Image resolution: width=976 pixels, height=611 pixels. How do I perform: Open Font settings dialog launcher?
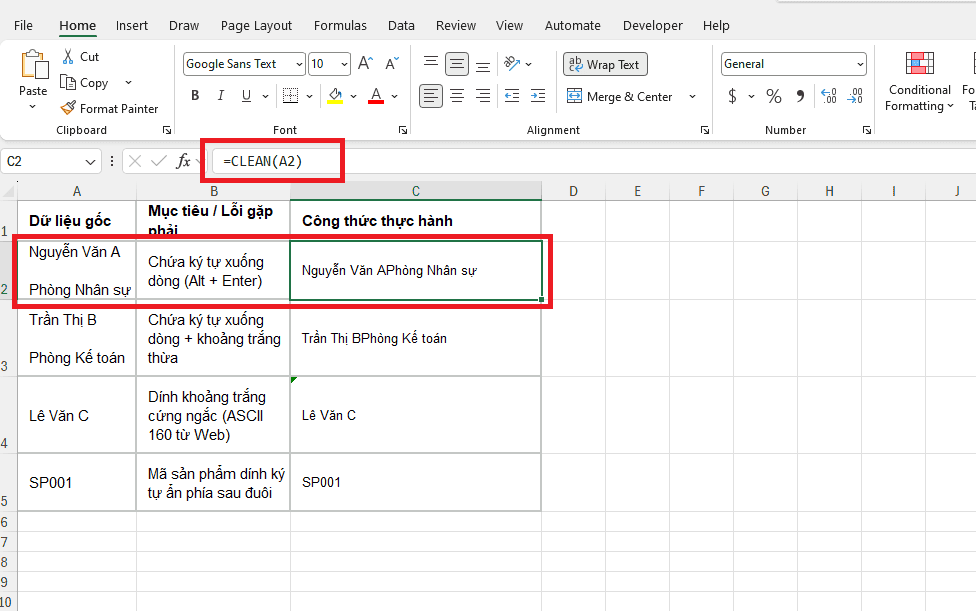click(x=403, y=130)
